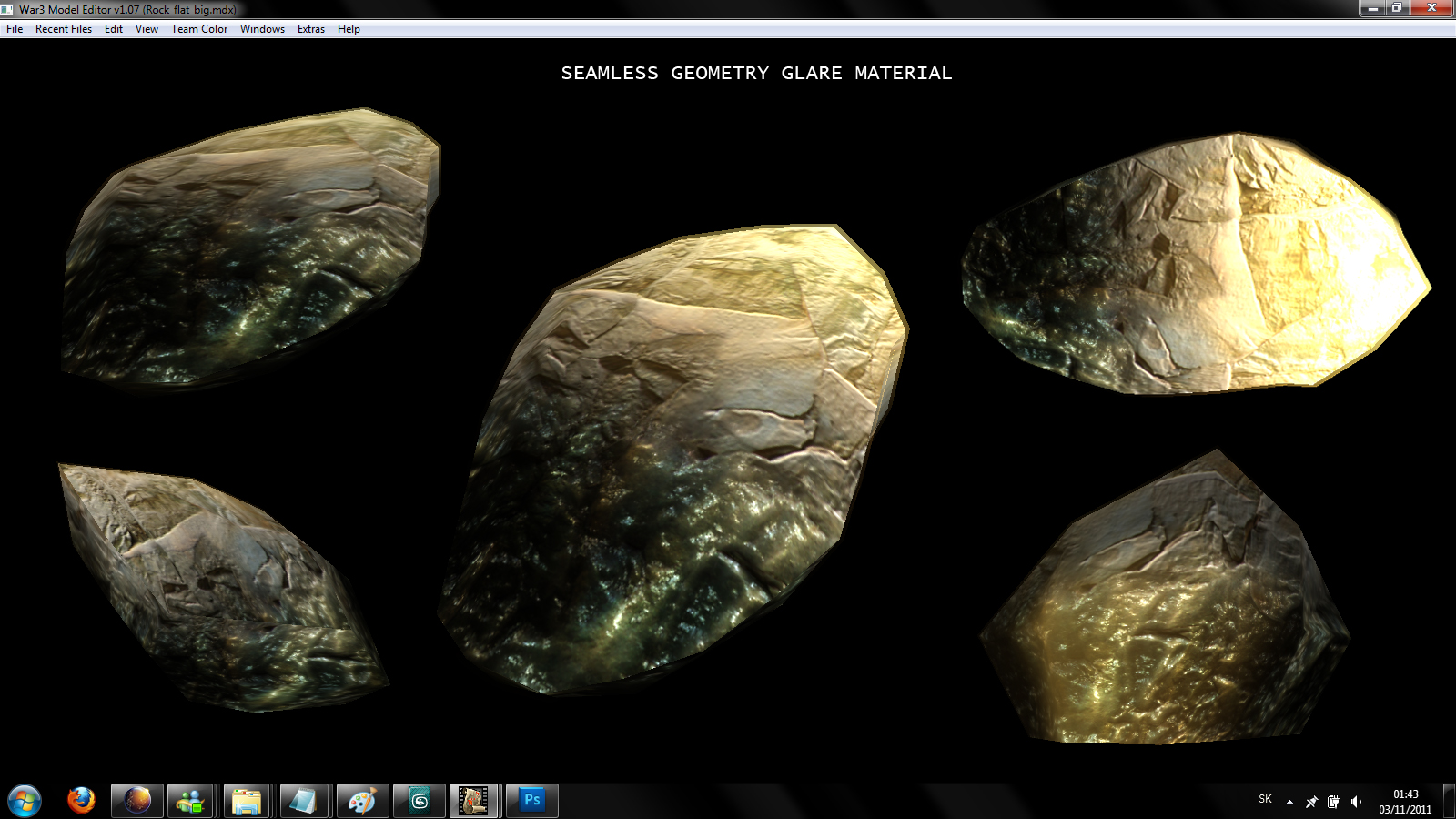Open the File menu

(15, 29)
